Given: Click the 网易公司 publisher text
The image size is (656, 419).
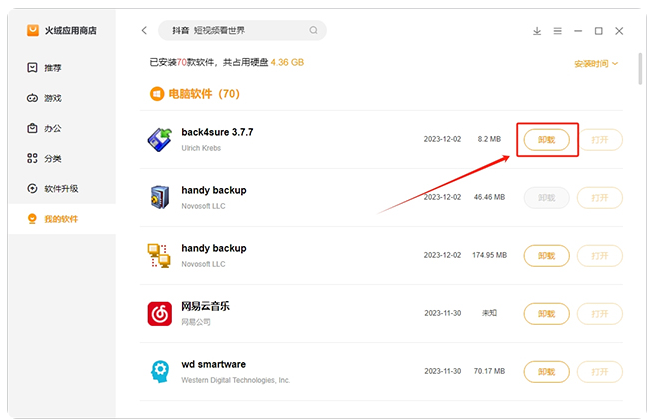Looking at the screenshot, I should tap(196, 322).
